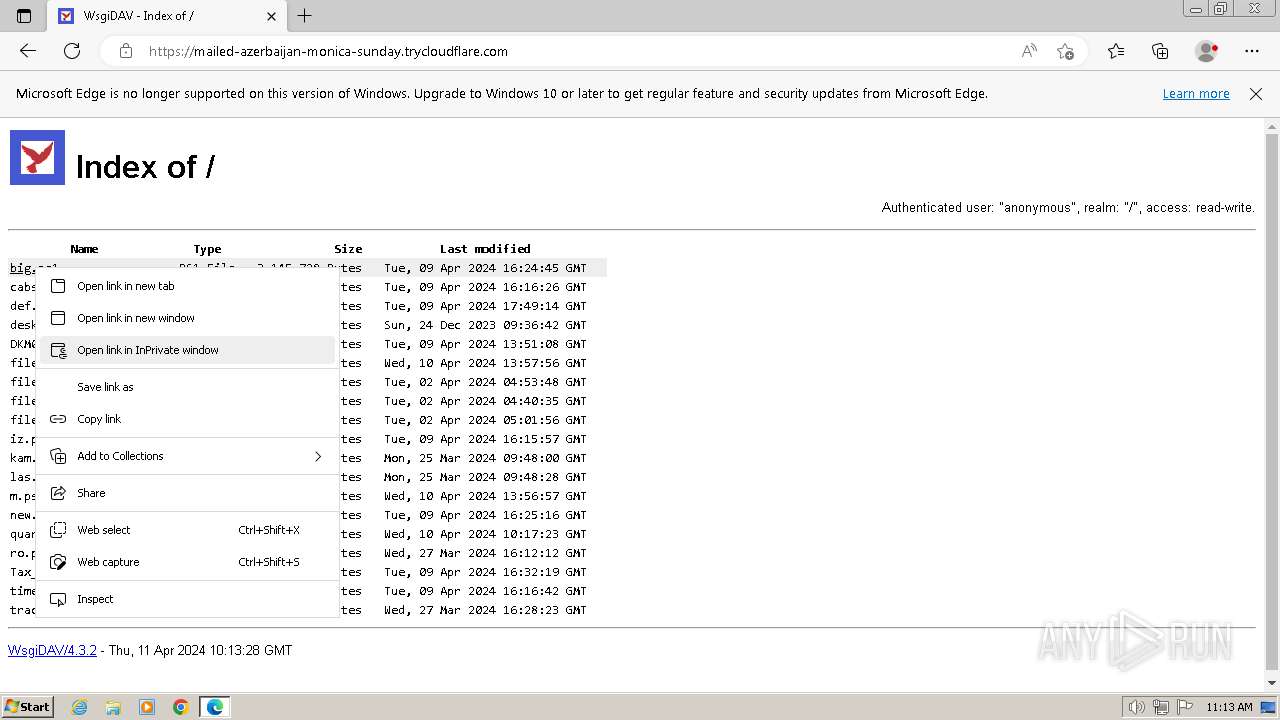Launch Internet Explorer from taskbar
Screen dimensions: 1280x720
click(x=80, y=707)
